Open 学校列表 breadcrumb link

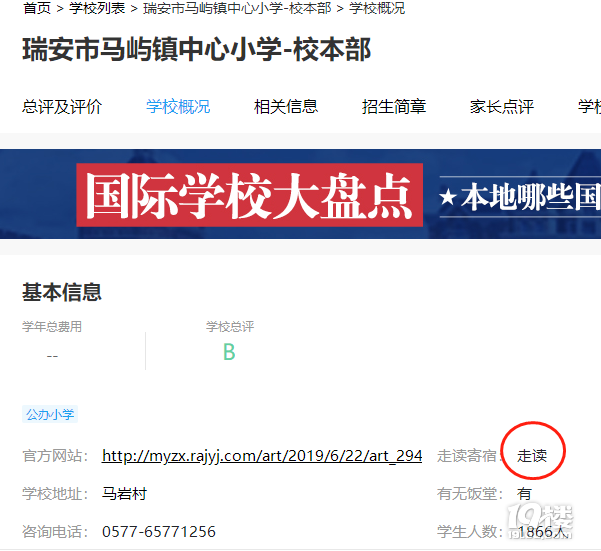click(97, 8)
